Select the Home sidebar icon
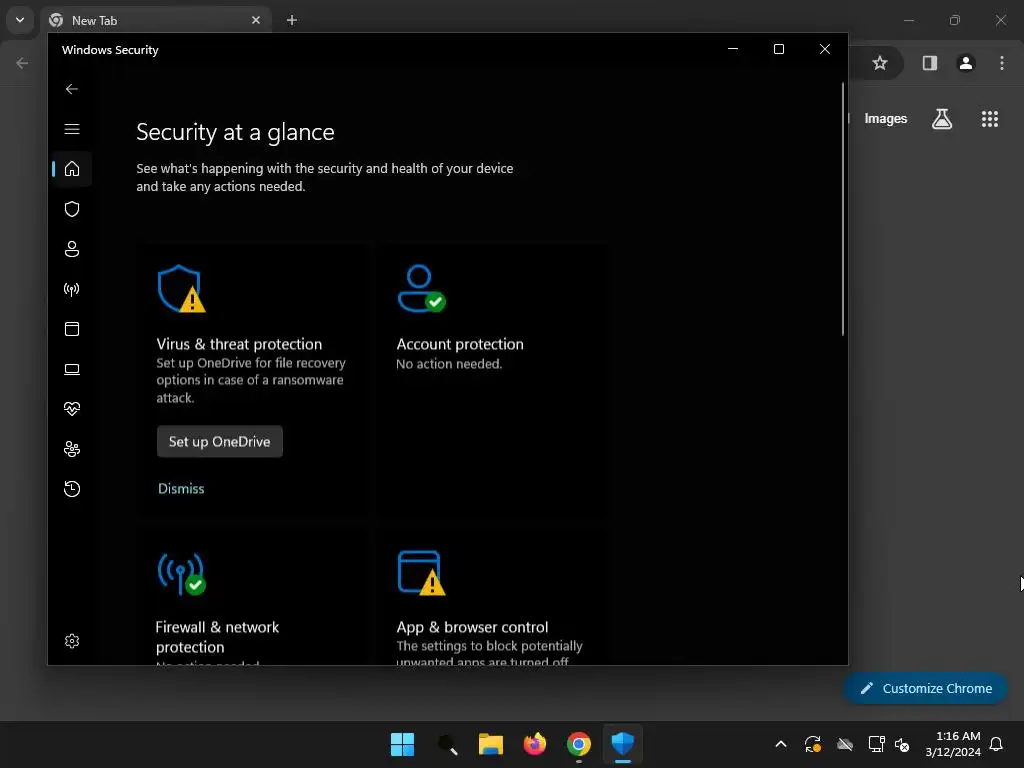The width and height of the screenshot is (1024, 768). point(72,168)
